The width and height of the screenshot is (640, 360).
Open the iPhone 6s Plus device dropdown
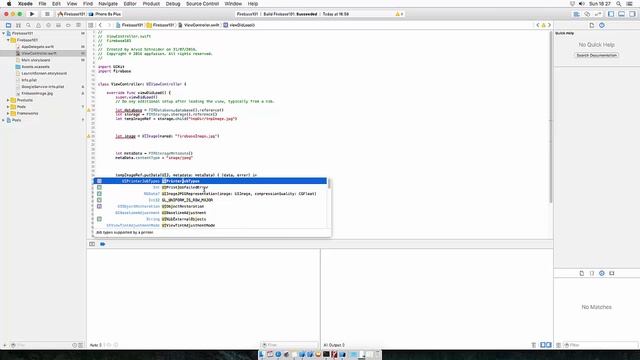coord(105,14)
